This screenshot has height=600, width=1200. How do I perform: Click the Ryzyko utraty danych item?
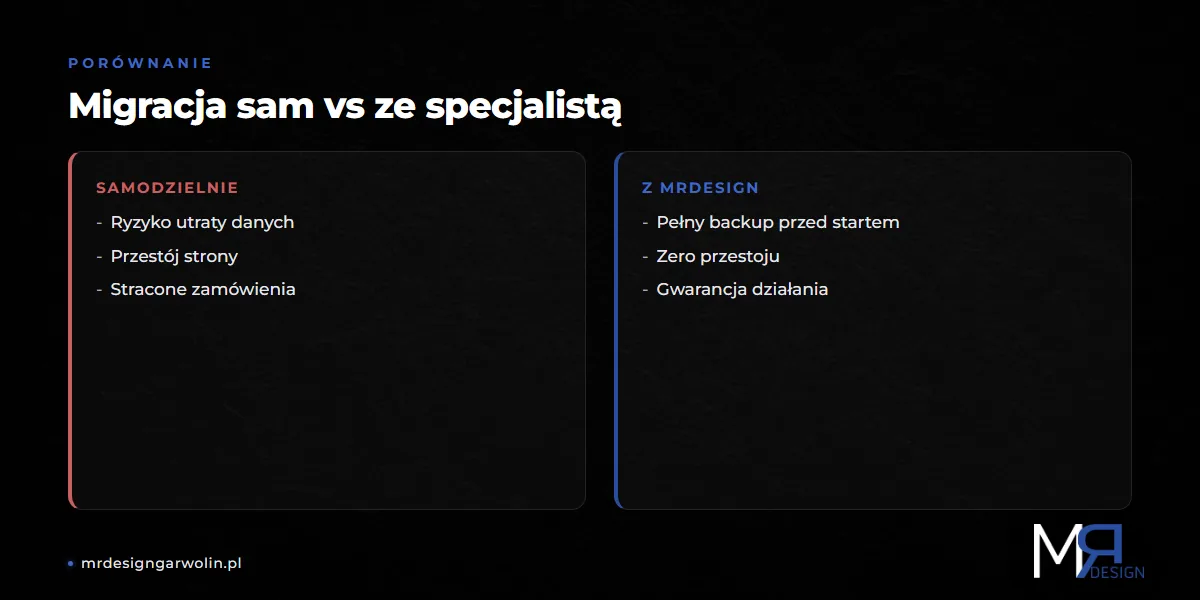point(202,223)
